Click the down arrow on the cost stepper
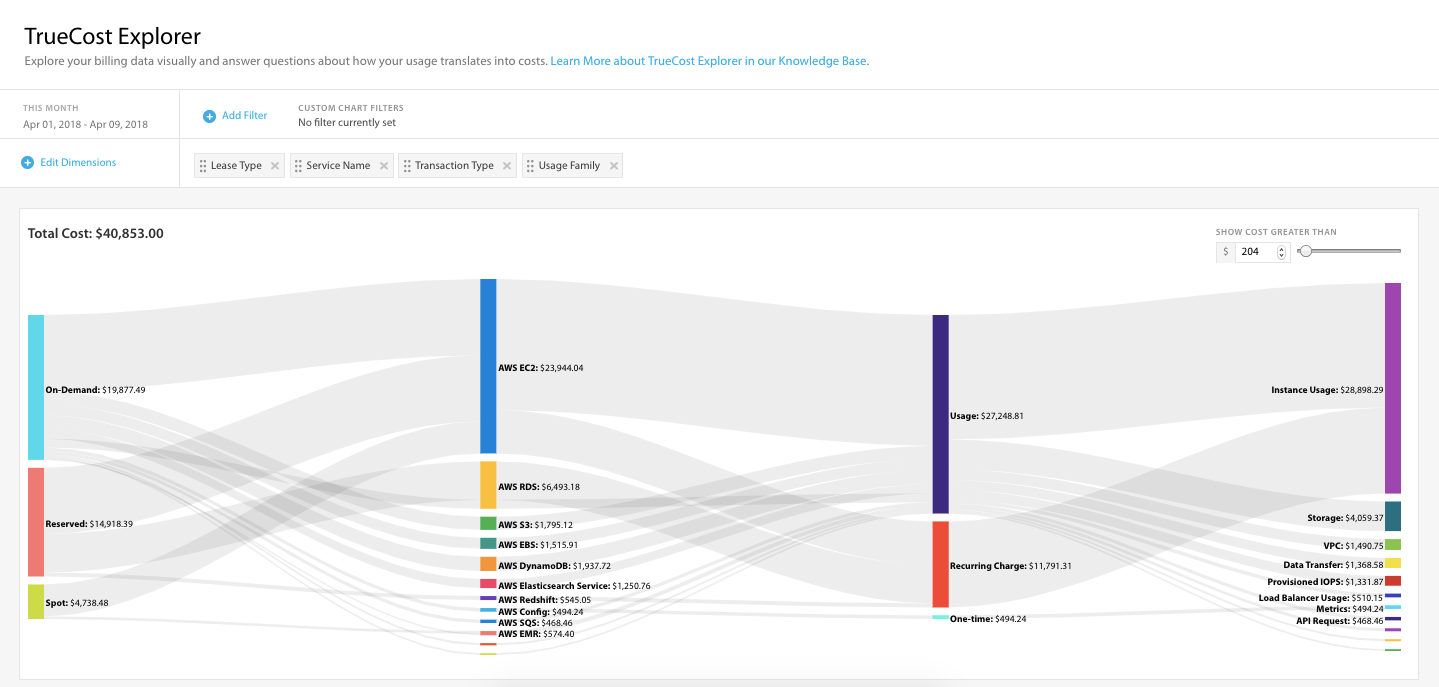 tap(1281, 255)
